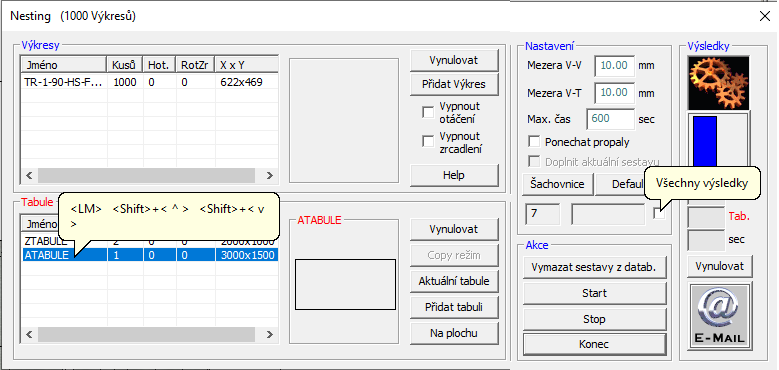Click the E-MAIL icon button
The image size is (779, 370).
coord(720,317)
